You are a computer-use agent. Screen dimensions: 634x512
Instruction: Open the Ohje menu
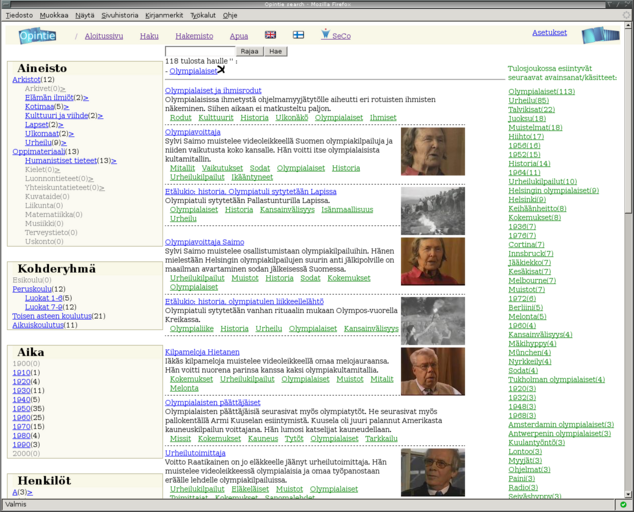(x=230, y=15)
